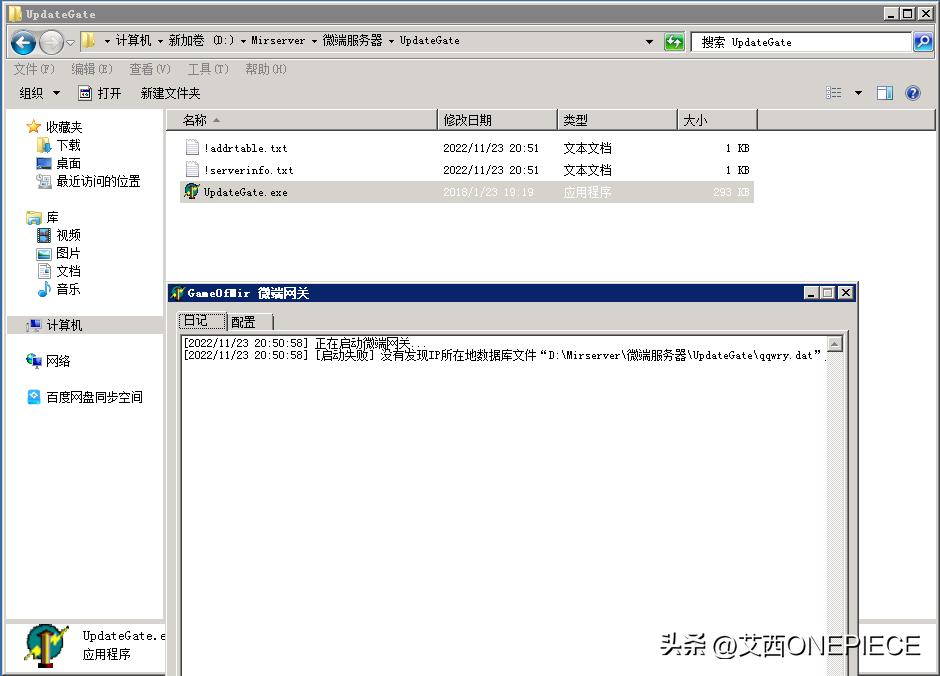This screenshot has height=676, width=940.
Task: Sort by the 名称 column header
Action: [302, 120]
